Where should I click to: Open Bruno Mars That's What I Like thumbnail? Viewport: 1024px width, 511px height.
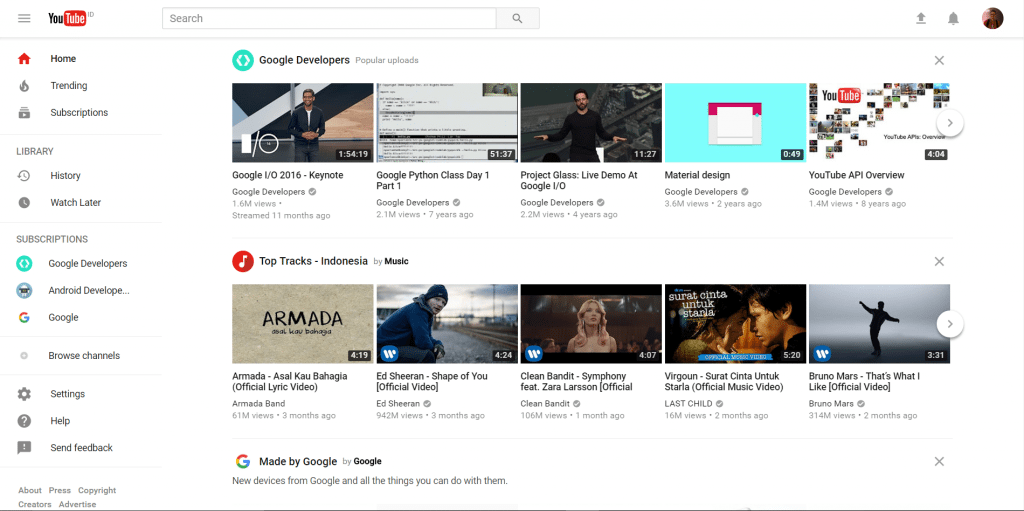pyautogui.click(x=879, y=323)
